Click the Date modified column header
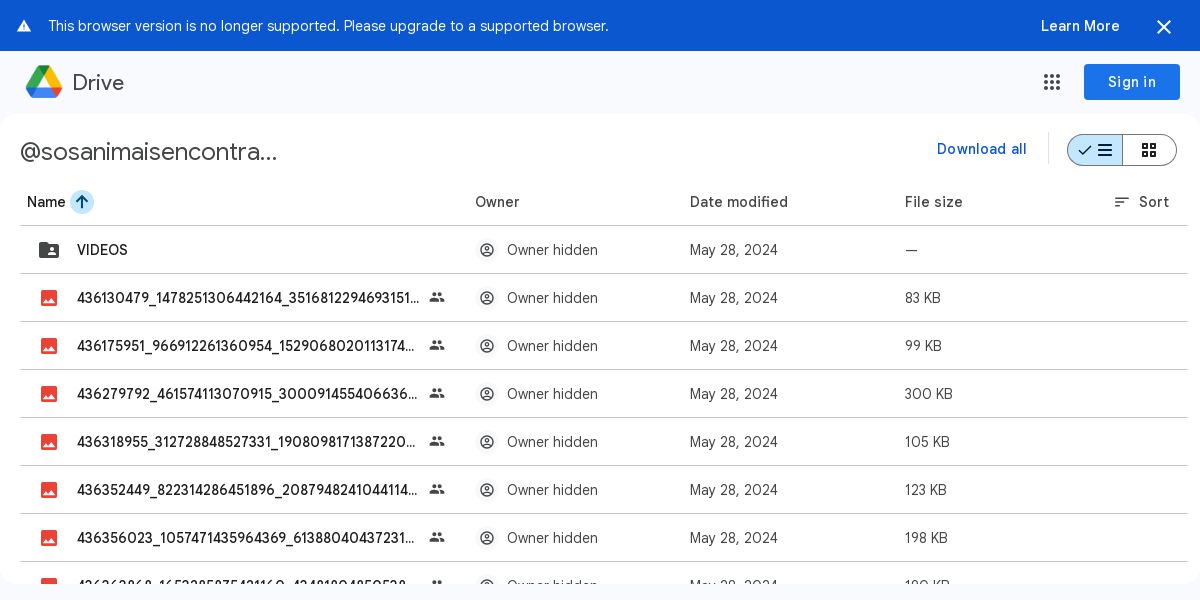 [x=738, y=202]
